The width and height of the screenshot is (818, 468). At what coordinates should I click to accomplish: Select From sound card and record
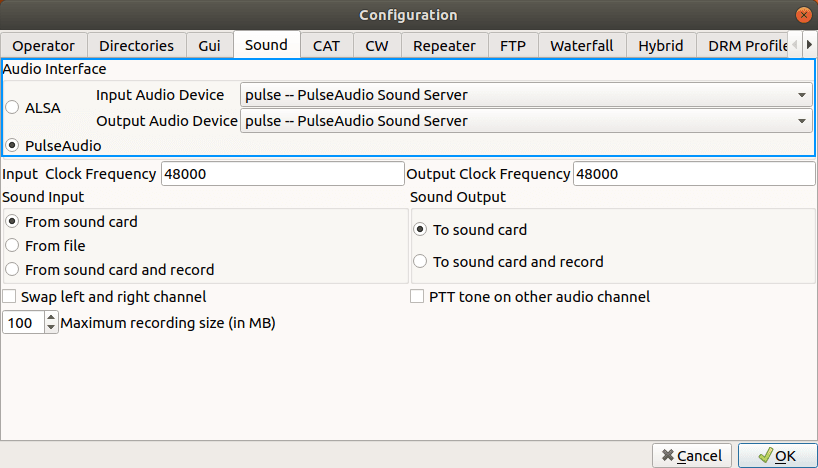(12, 269)
